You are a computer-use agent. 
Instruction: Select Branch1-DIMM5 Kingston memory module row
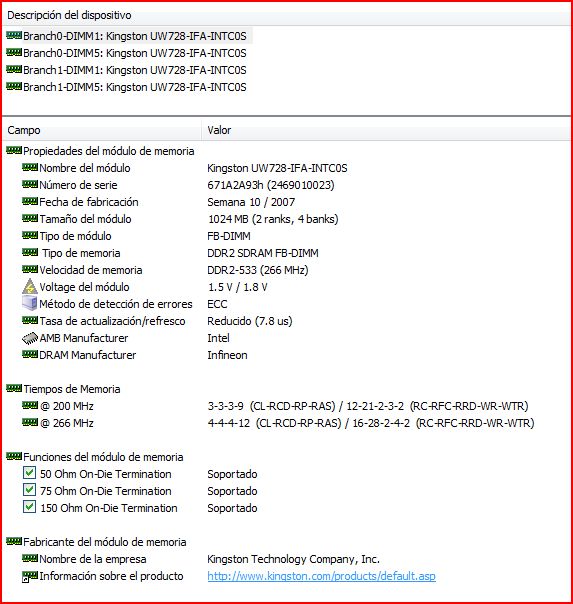pyautogui.click(x=126, y=87)
